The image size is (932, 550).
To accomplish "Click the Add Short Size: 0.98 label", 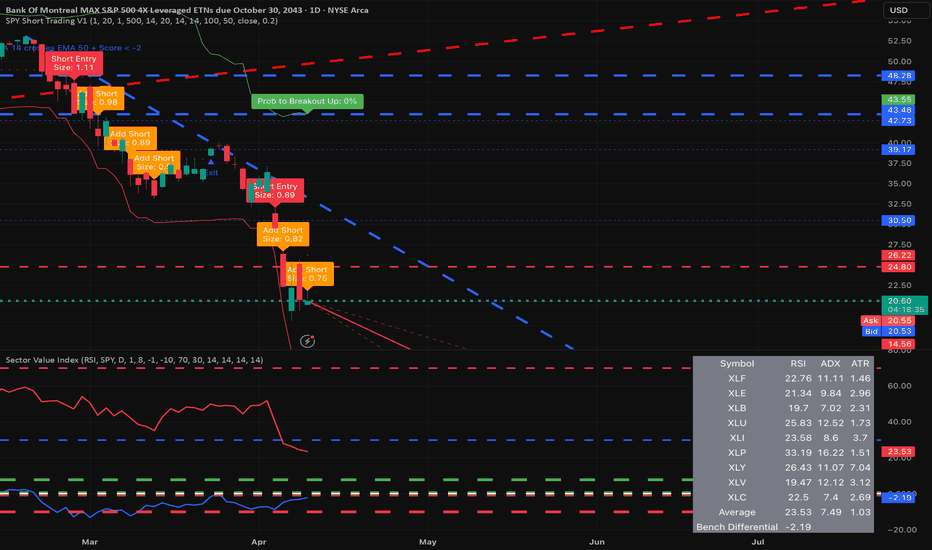I will pos(100,98).
